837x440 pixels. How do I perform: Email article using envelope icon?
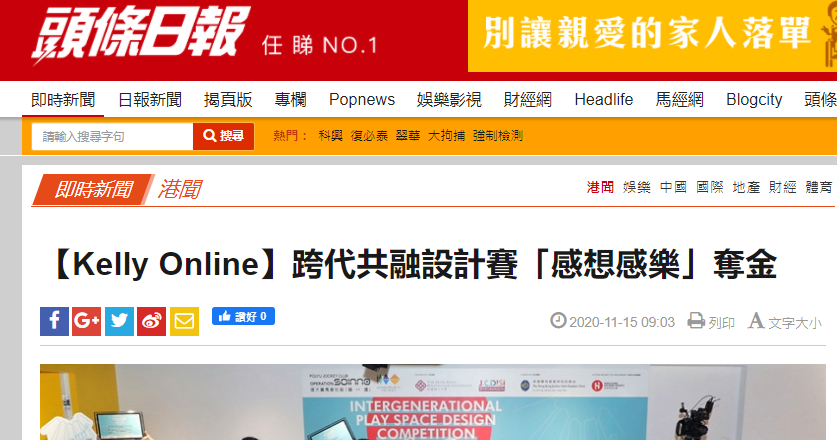coord(184,321)
